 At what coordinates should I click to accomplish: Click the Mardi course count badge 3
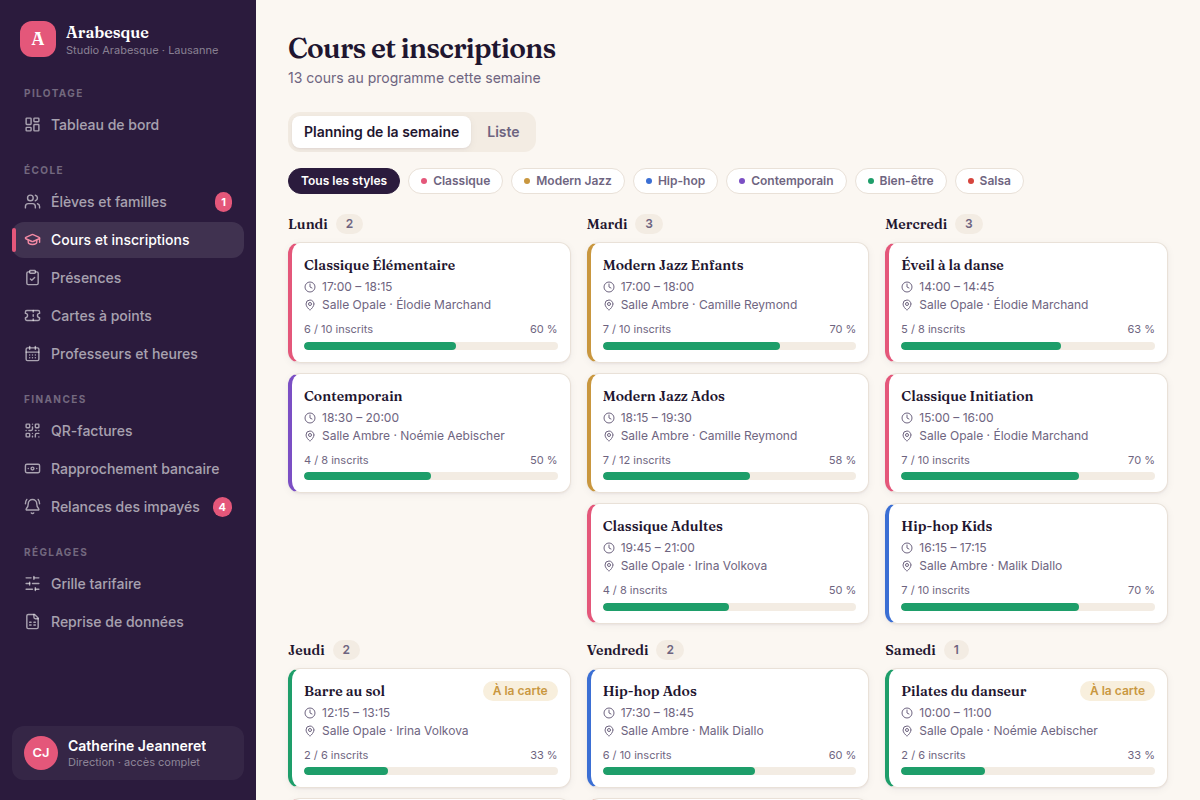point(649,224)
